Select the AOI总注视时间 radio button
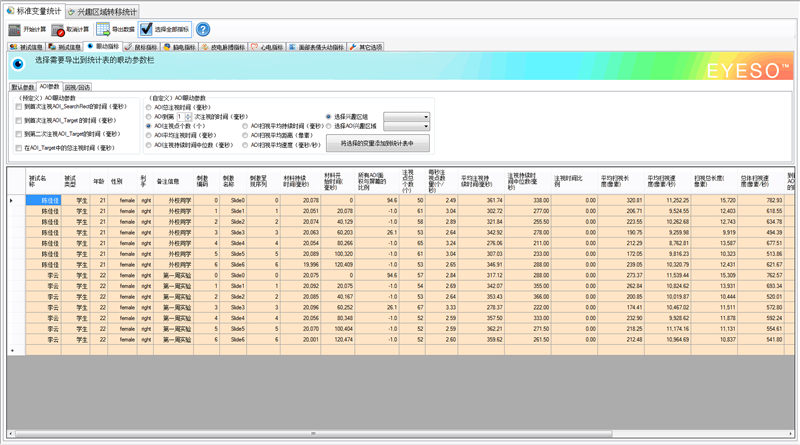Viewport: 800px width, 445px height. (x=148, y=108)
